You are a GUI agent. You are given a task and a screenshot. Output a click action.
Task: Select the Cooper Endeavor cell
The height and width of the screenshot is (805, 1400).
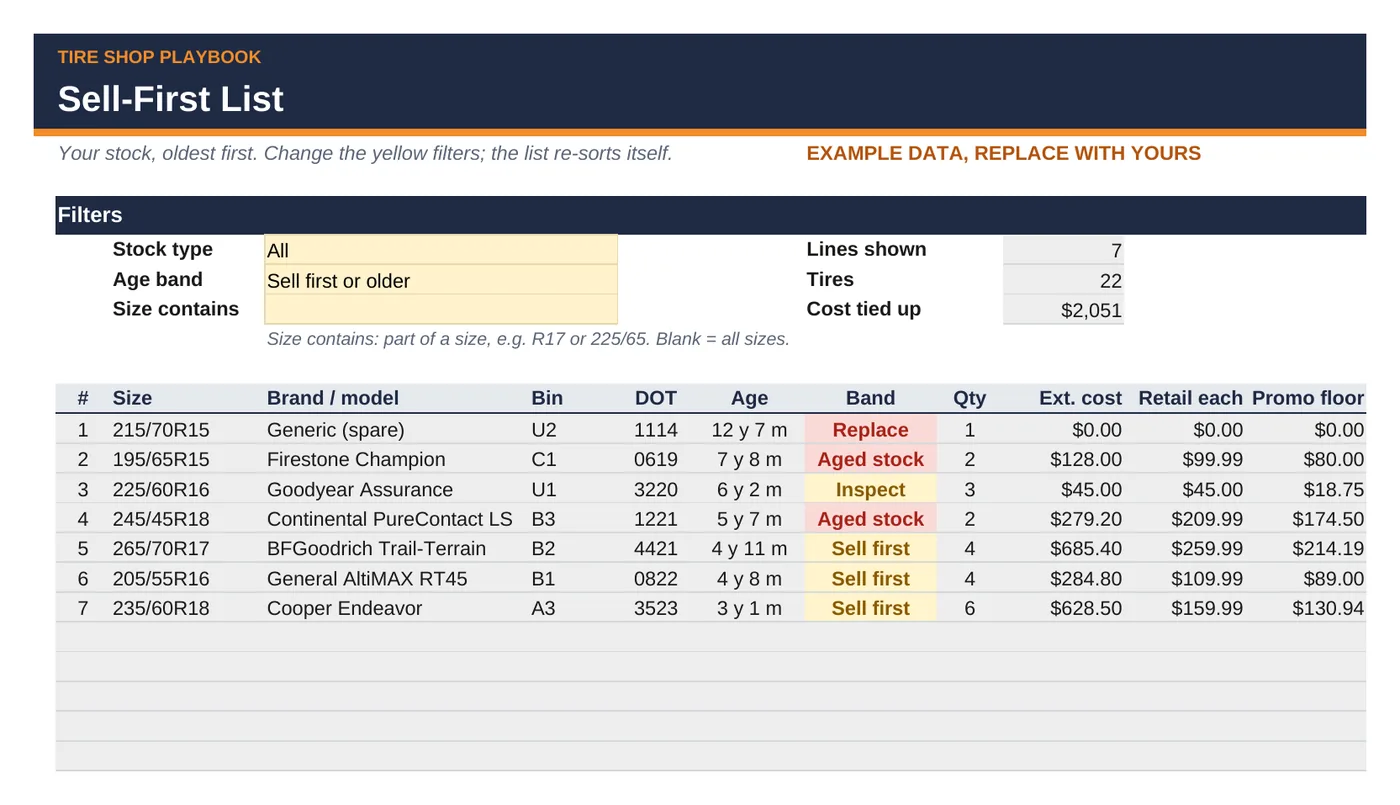pyautogui.click(x=345, y=609)
